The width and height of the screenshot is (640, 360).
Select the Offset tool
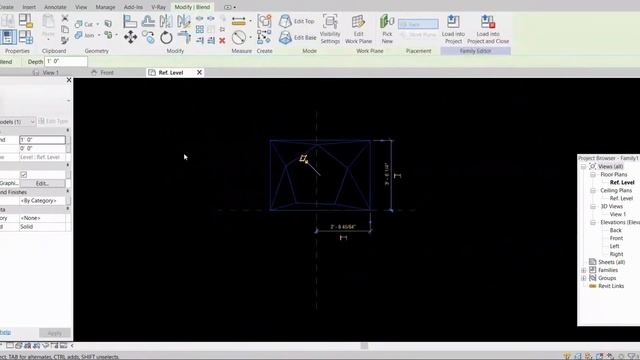(x=148, y=21)
